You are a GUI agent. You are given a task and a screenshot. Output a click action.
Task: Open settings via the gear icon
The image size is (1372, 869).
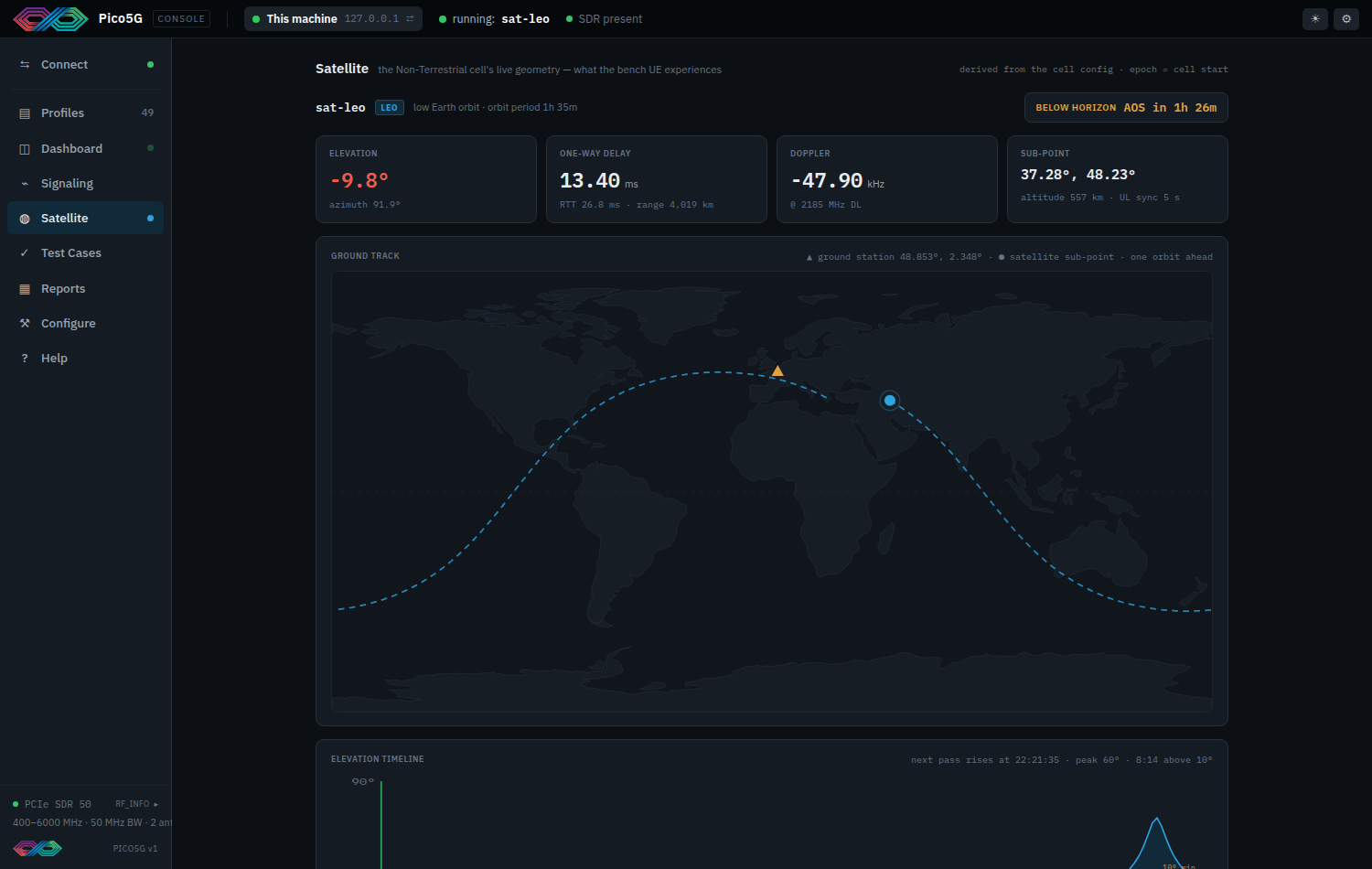coord(1346,18)
